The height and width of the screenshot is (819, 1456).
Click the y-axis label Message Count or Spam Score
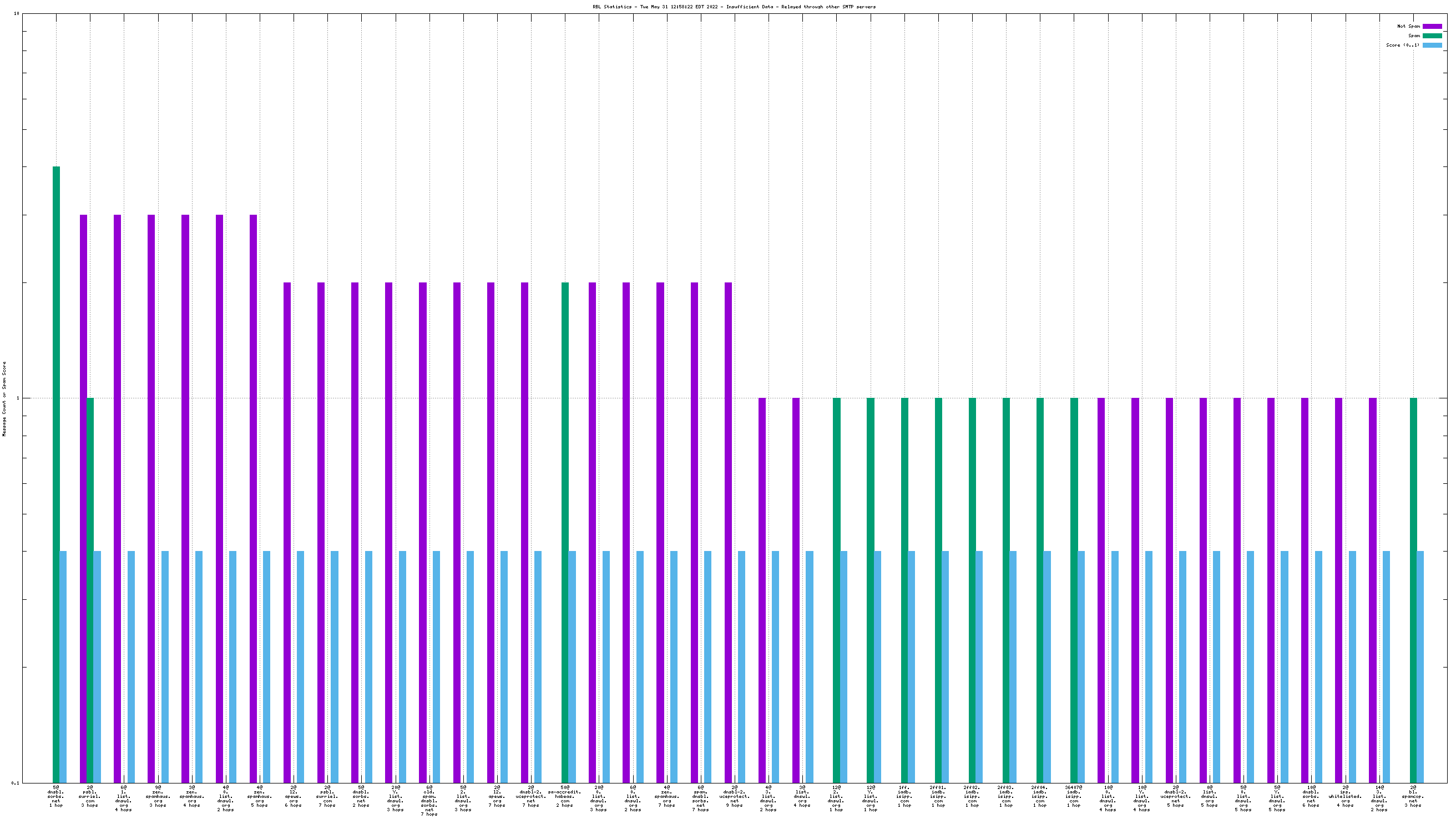4,399
